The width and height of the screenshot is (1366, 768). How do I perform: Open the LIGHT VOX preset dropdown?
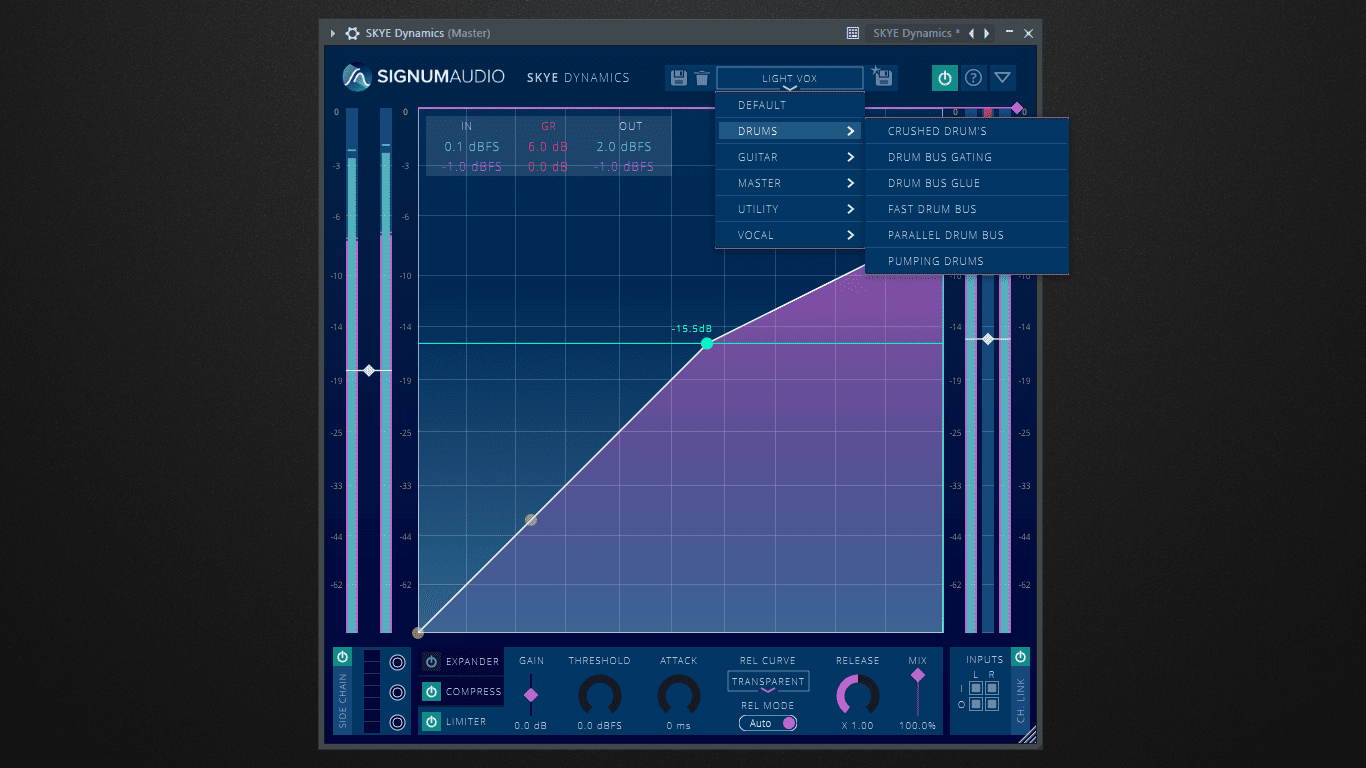coord(790,78)
